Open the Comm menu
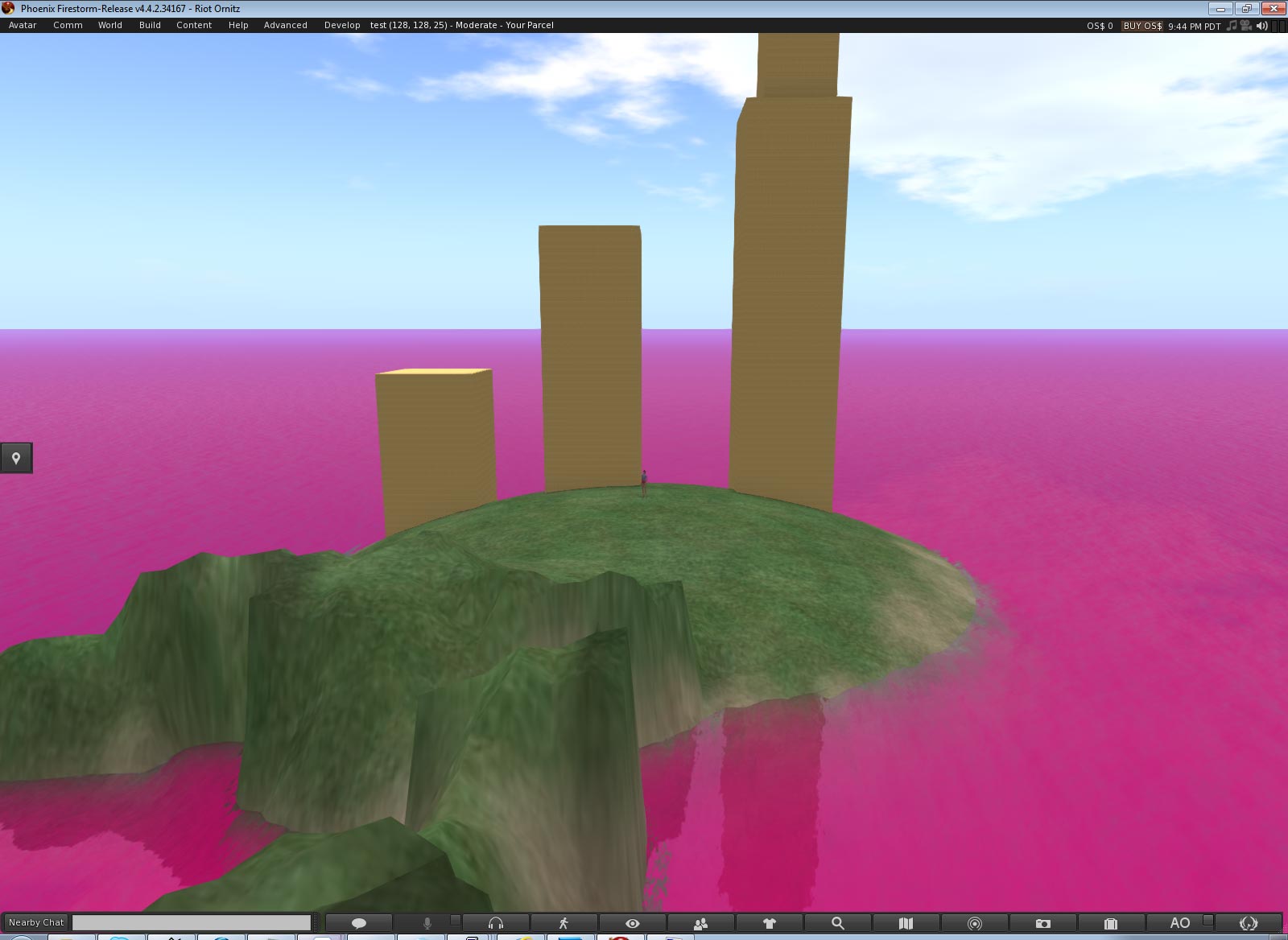1288x940 pixels. [x=68, y=25]
